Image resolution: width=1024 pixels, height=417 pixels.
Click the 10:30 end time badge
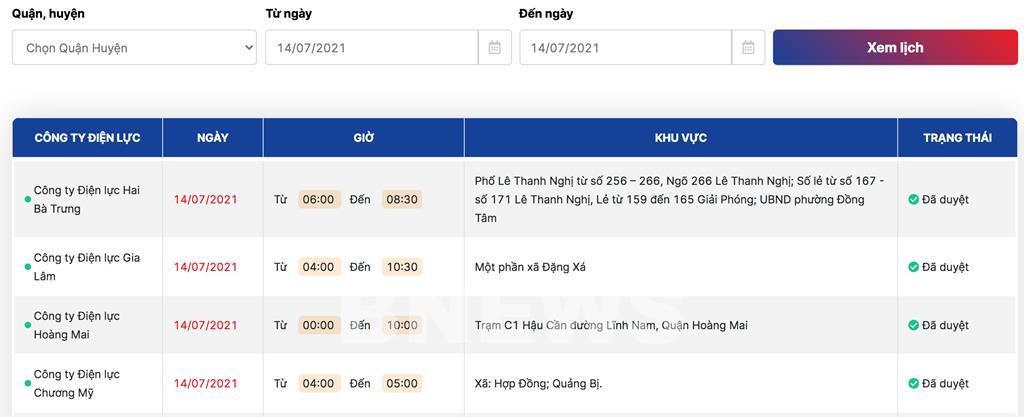pyautogui.click(x=402, y=267)
